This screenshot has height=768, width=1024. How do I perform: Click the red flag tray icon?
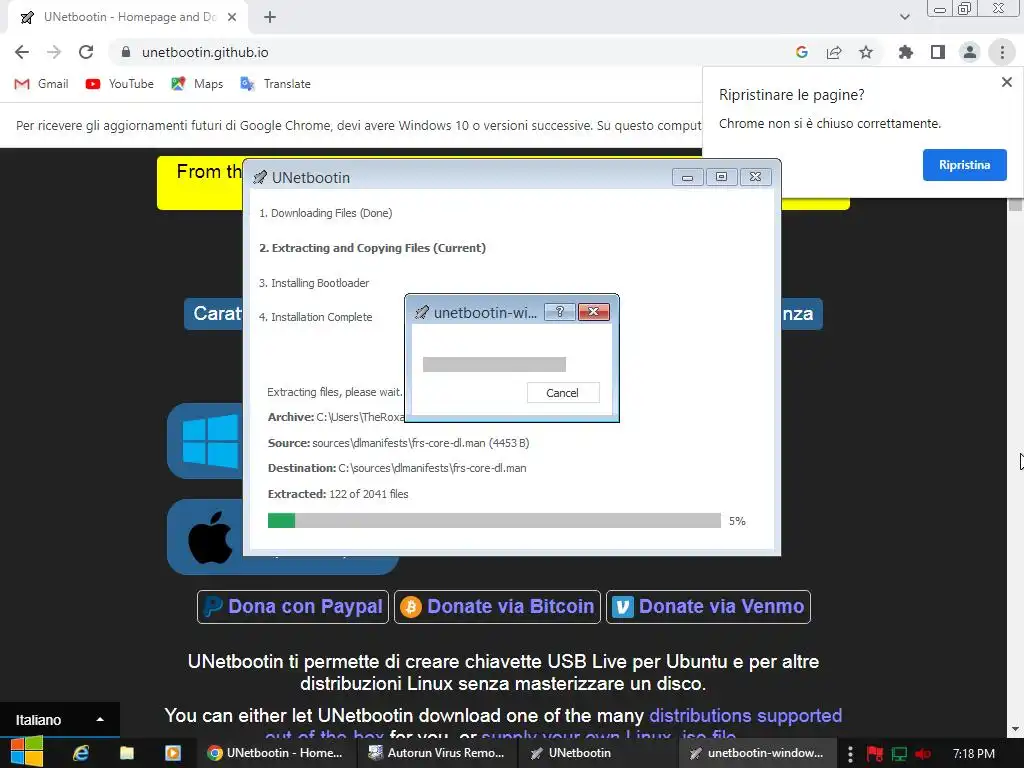tap(875, 754)
